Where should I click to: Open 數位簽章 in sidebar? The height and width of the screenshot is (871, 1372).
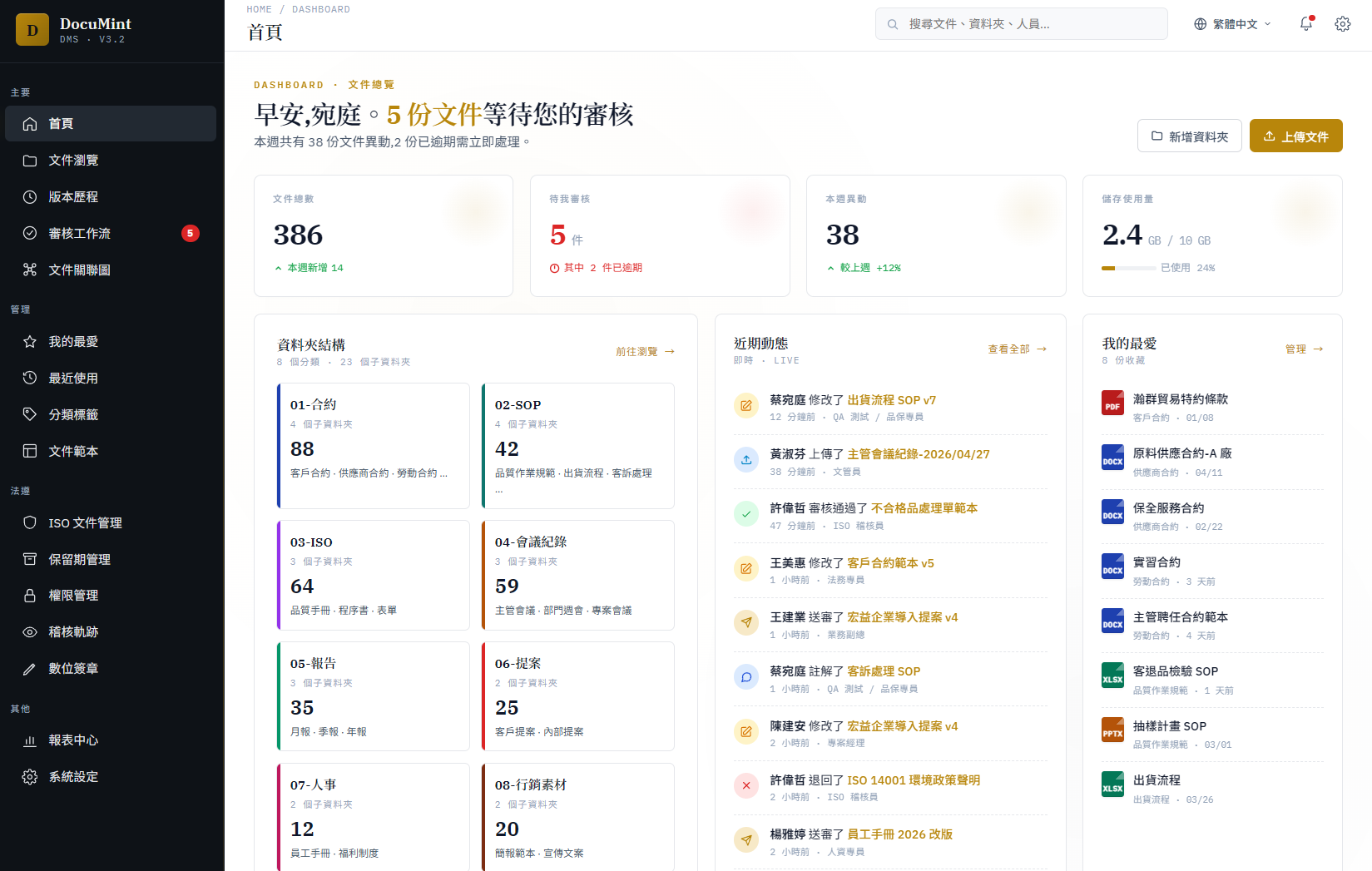111,669
